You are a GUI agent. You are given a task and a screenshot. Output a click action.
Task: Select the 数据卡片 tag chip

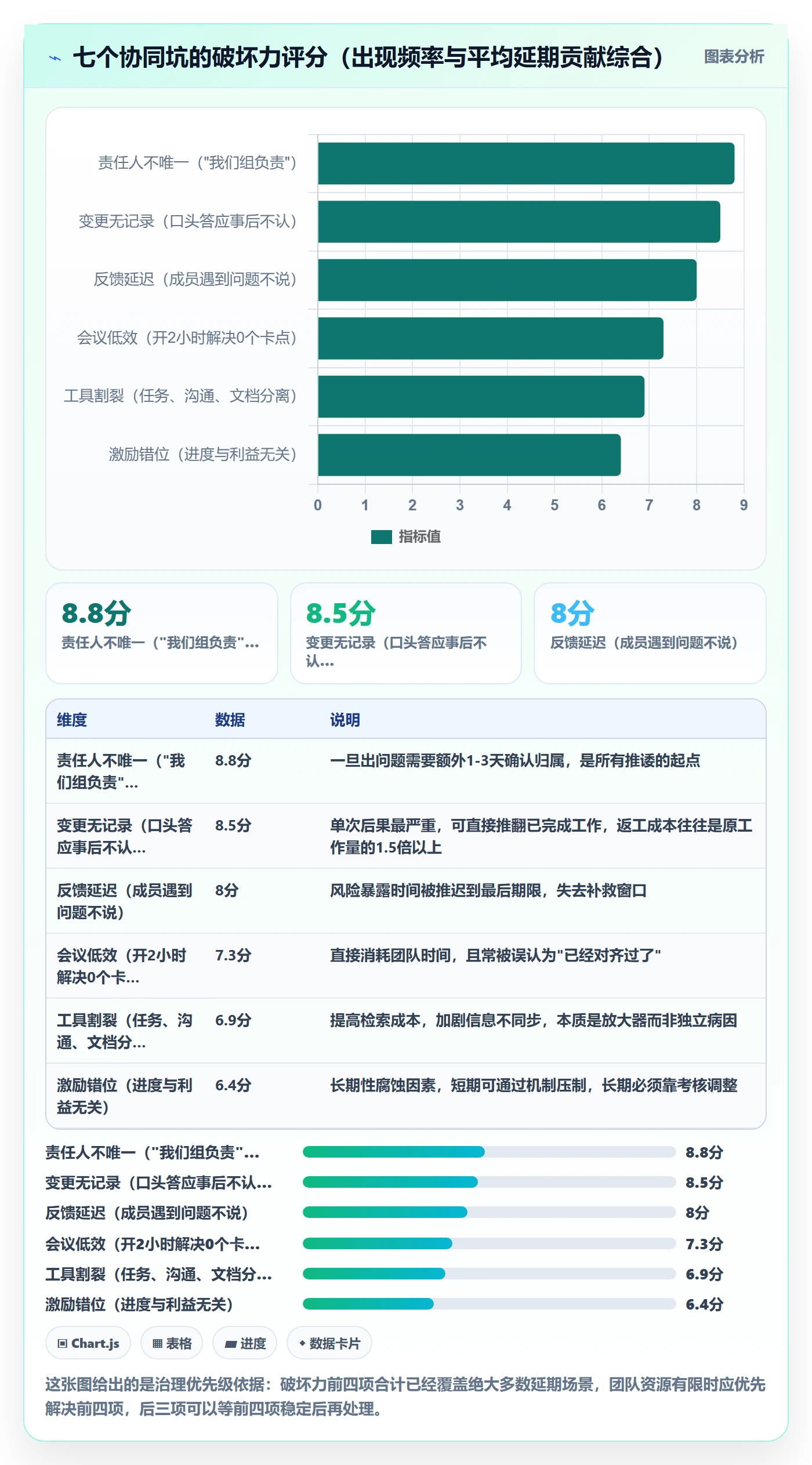tap(329, 1343)
